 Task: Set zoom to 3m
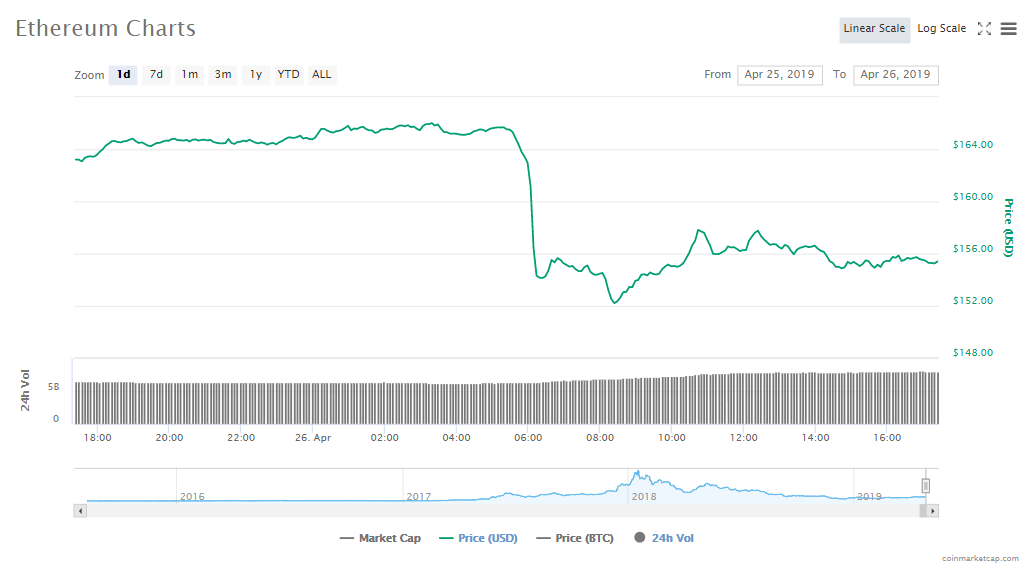pos(223,75)
